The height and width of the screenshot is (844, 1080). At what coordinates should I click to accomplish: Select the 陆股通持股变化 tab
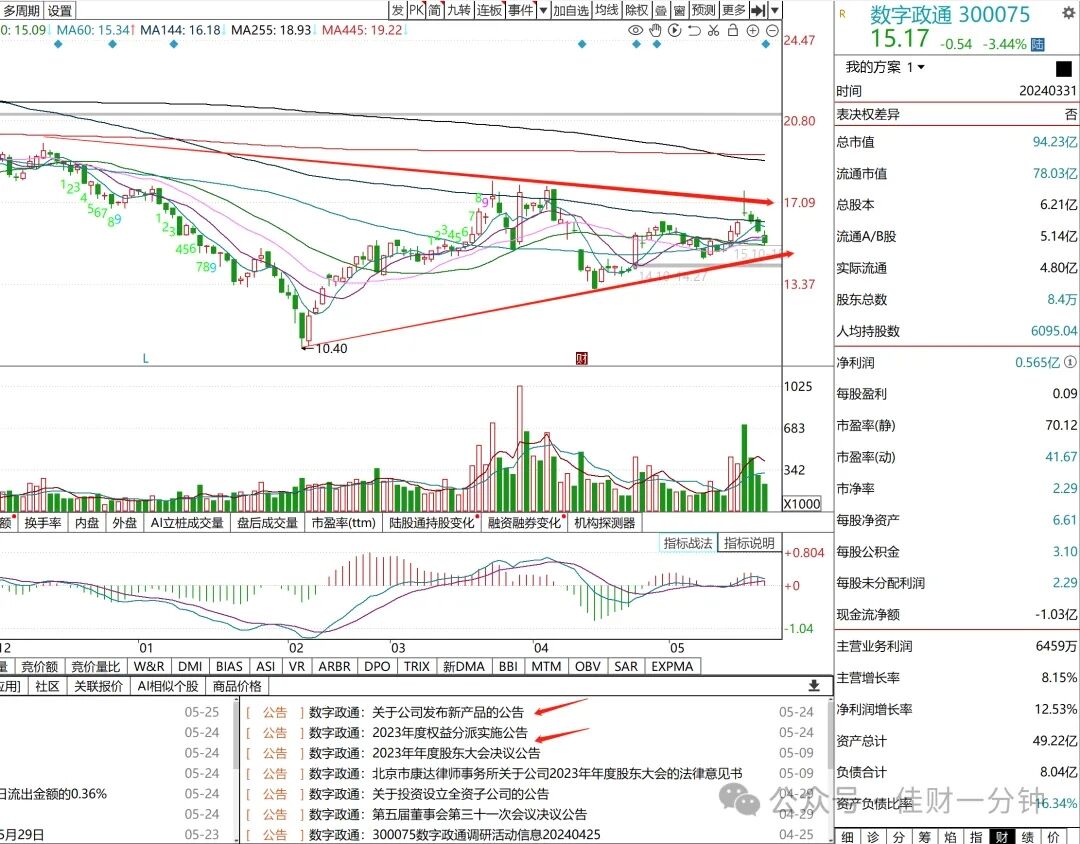click(x=432, y=523)
